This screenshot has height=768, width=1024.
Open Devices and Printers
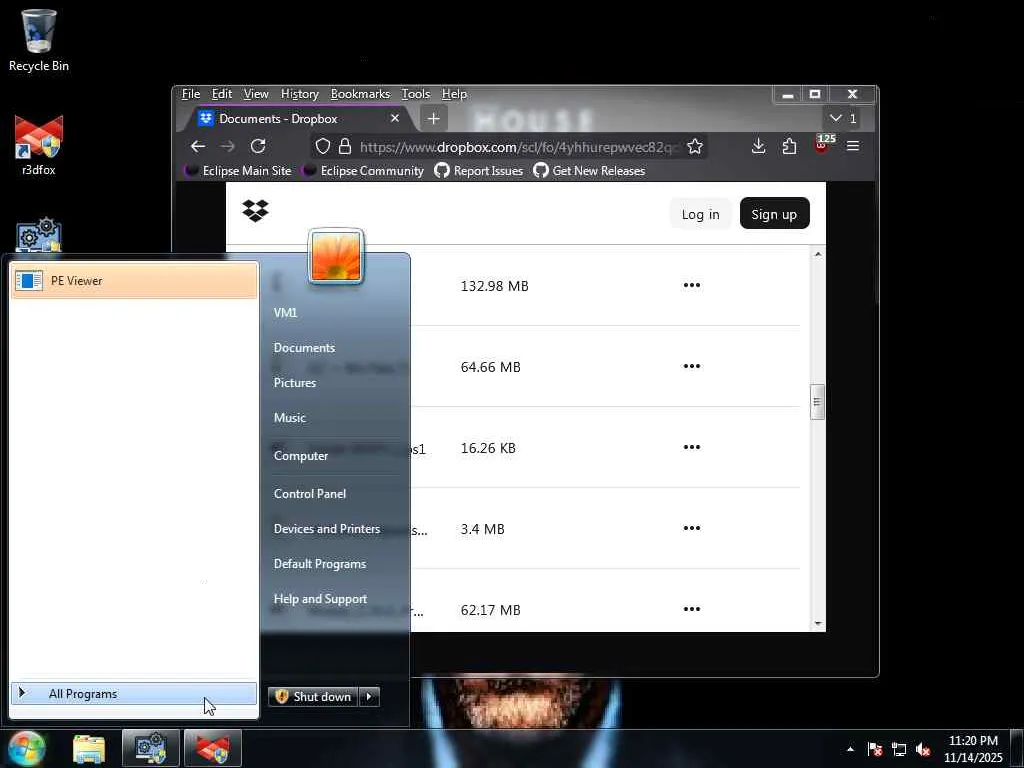pyautogui.click(x=327, y=528)
